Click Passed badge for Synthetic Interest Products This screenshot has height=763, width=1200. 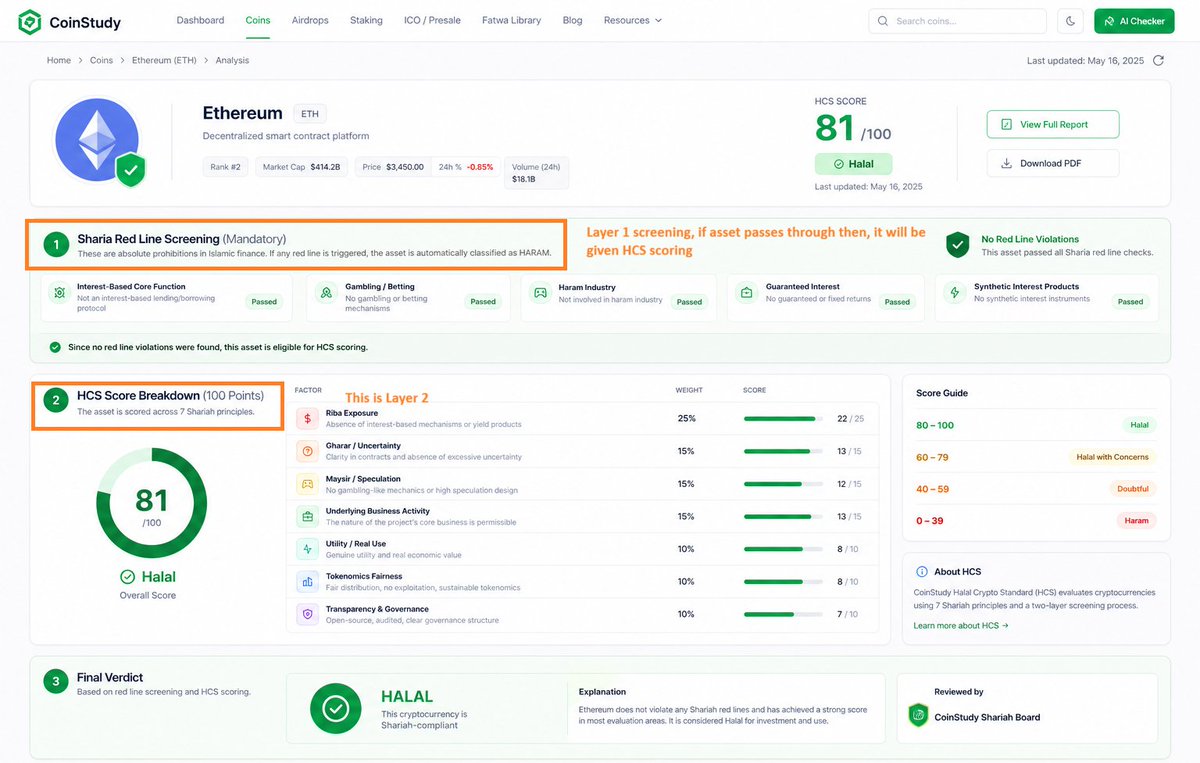(x=1130, y=301)
